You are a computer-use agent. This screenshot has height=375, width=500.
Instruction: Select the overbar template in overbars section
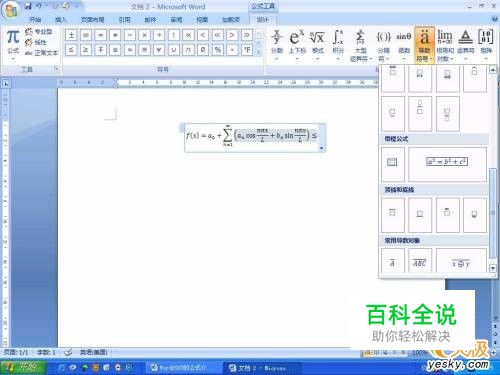click(393, 215)
